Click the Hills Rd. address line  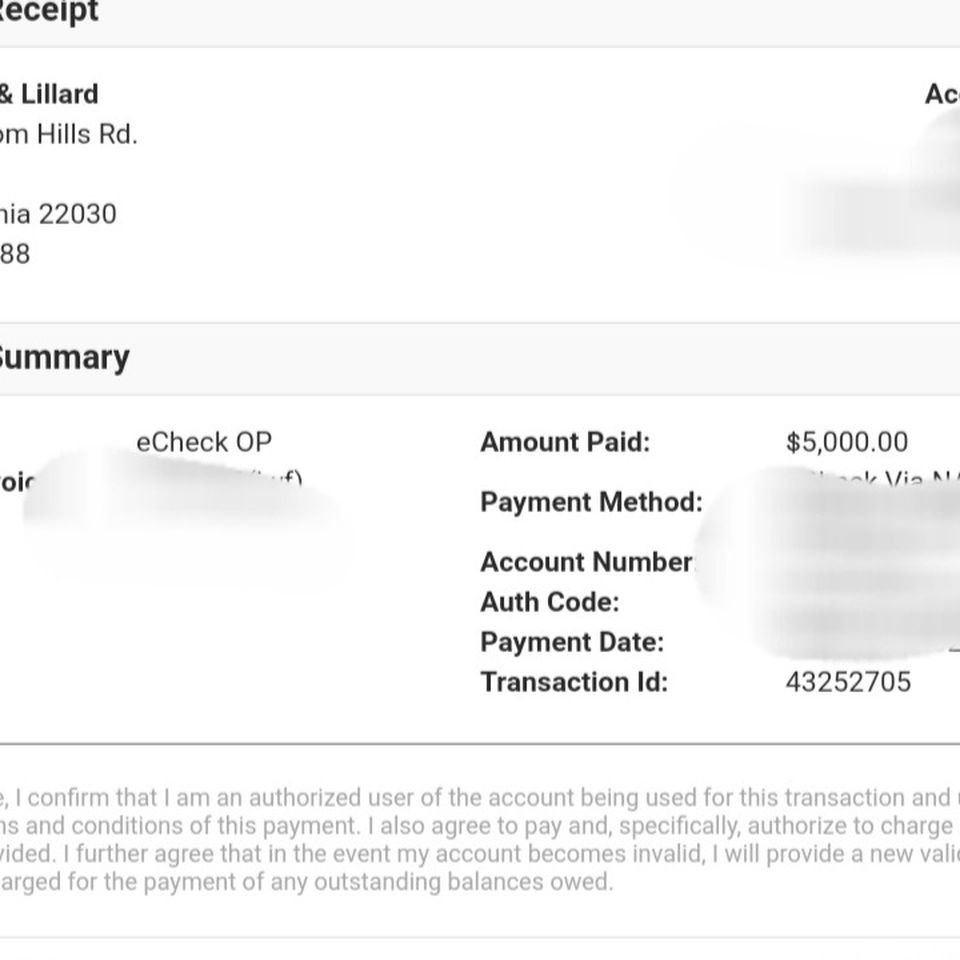pyautogui.click(x=69, y=134)
